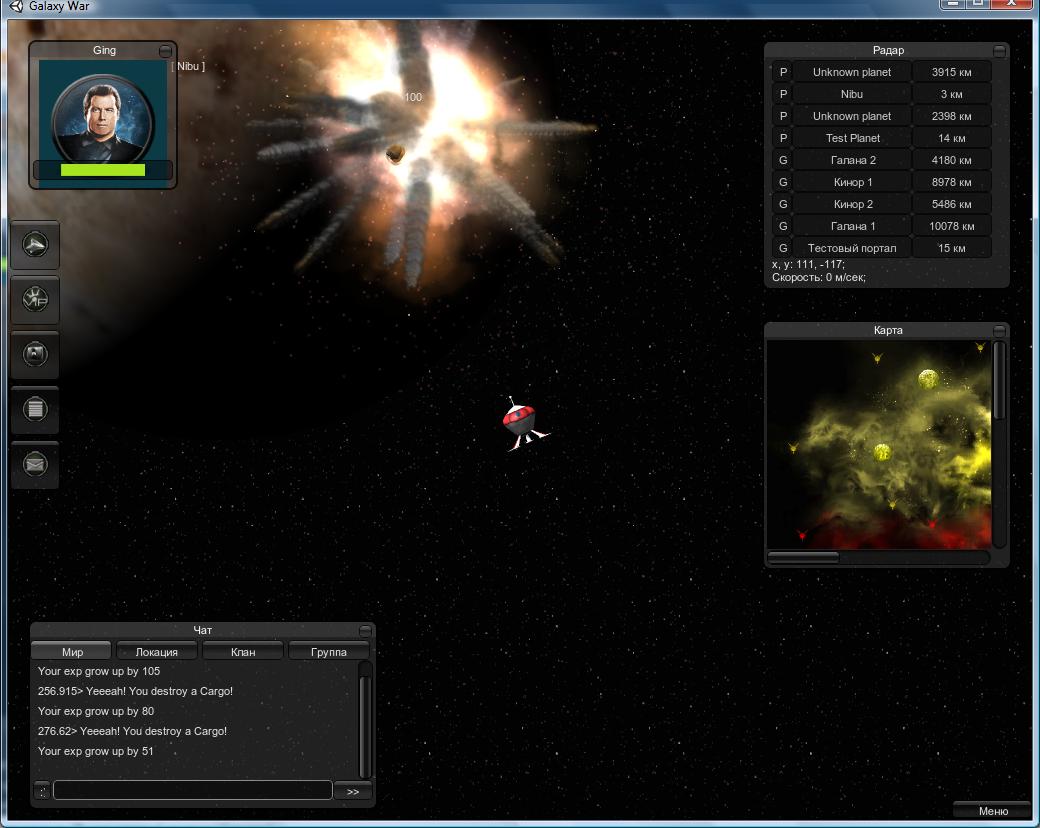Click the red ship marker at map bottom left
The width and height of the screenshot is (1040, 828).
pyautogui.click(x=802, y=535)
